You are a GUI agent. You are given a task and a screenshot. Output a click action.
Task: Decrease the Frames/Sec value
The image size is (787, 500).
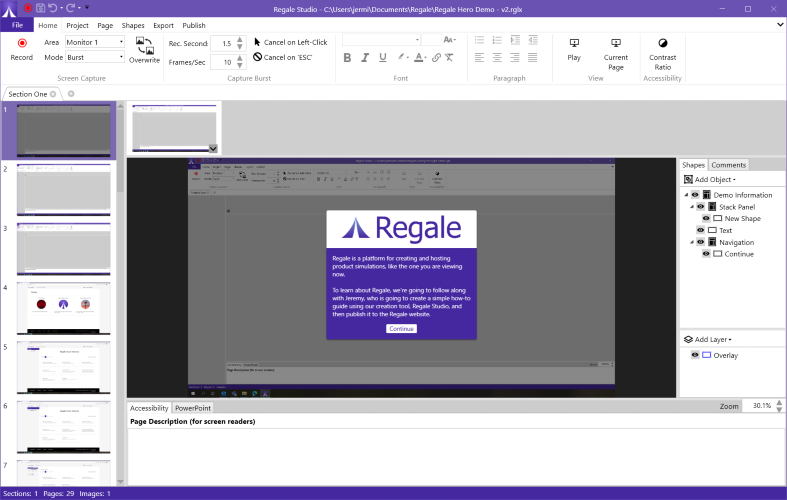(x=240, y=66)
